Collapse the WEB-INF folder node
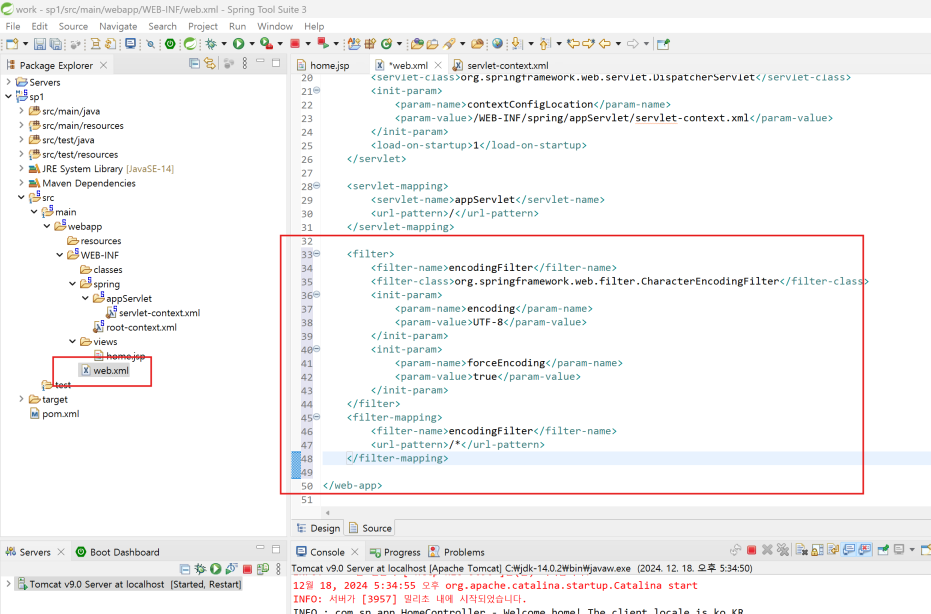The height and width of the screenshot is (614, 931). (59, 255)
